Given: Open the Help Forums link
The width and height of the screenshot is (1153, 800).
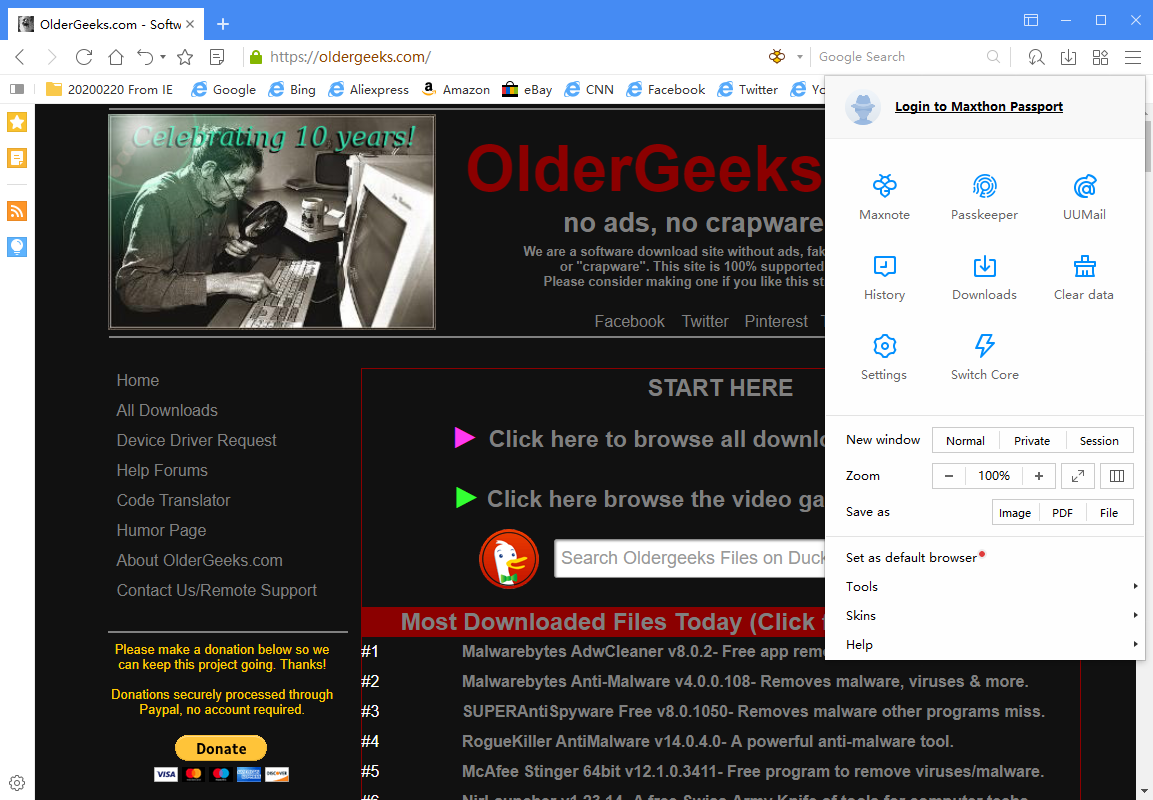Looking at the screenshot, I should 162,471.
